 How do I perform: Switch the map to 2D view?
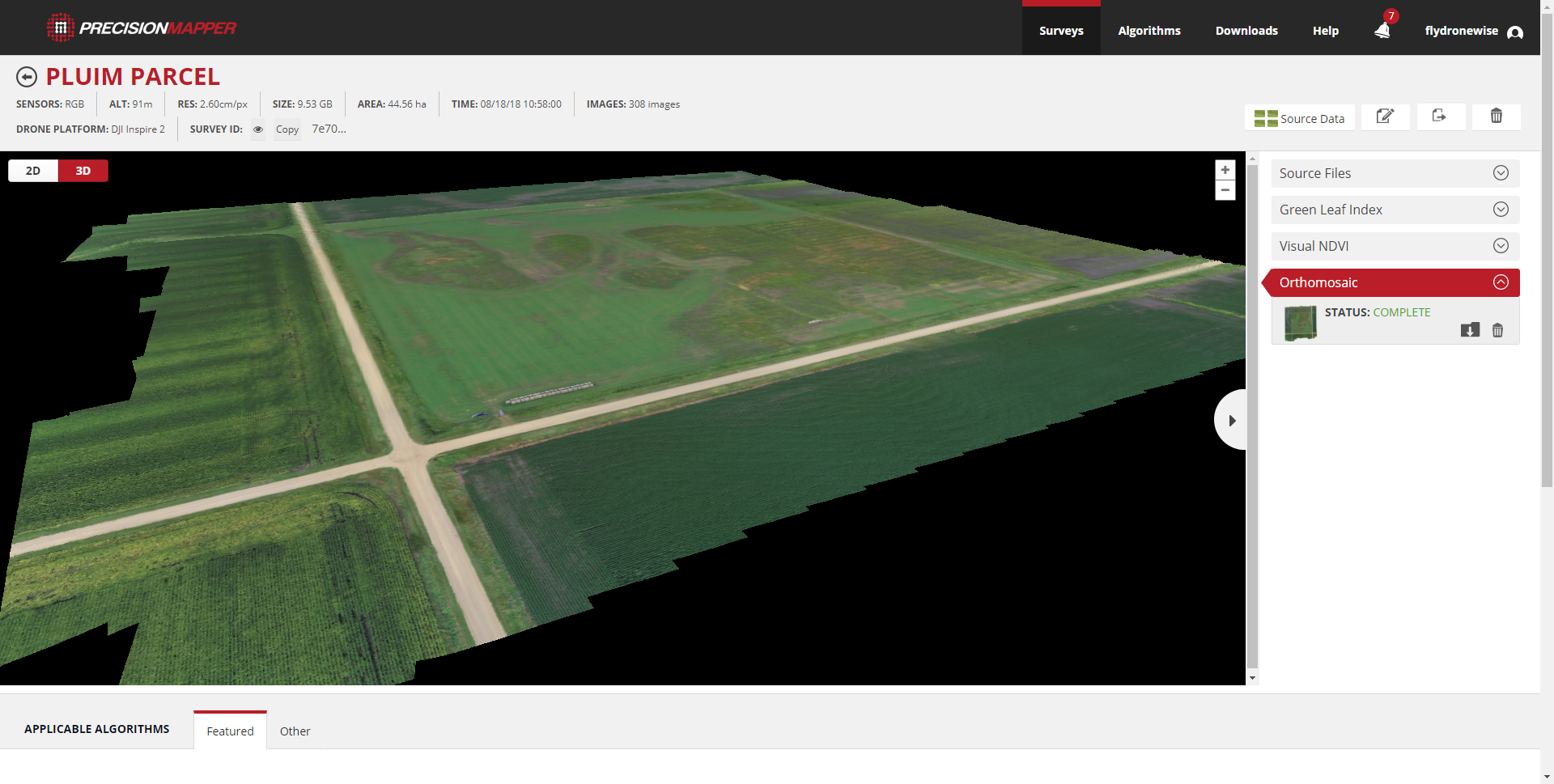[x=33, y=171]
